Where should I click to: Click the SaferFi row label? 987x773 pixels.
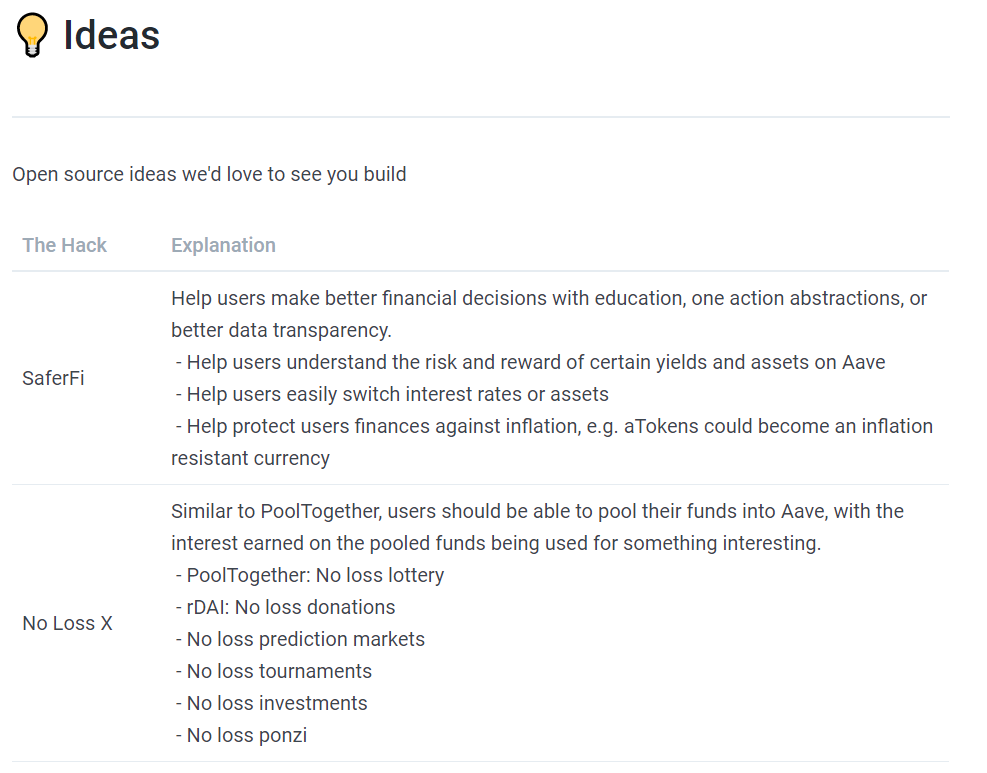(x=53, y=379)
